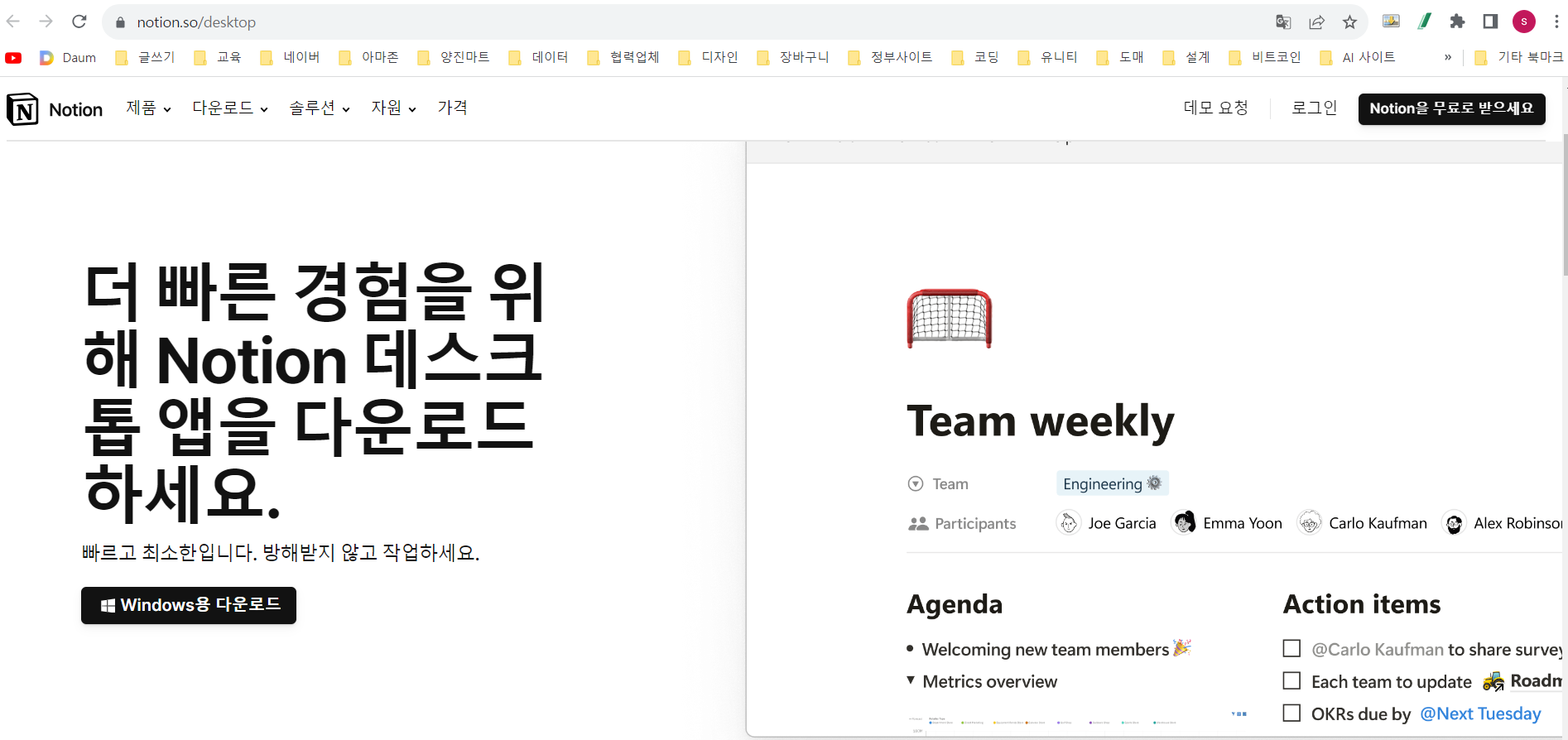This screenshot has width=1568, height=740.
Task: Check the 'Each team to update' checkbox
Action: pos(1291,680)
